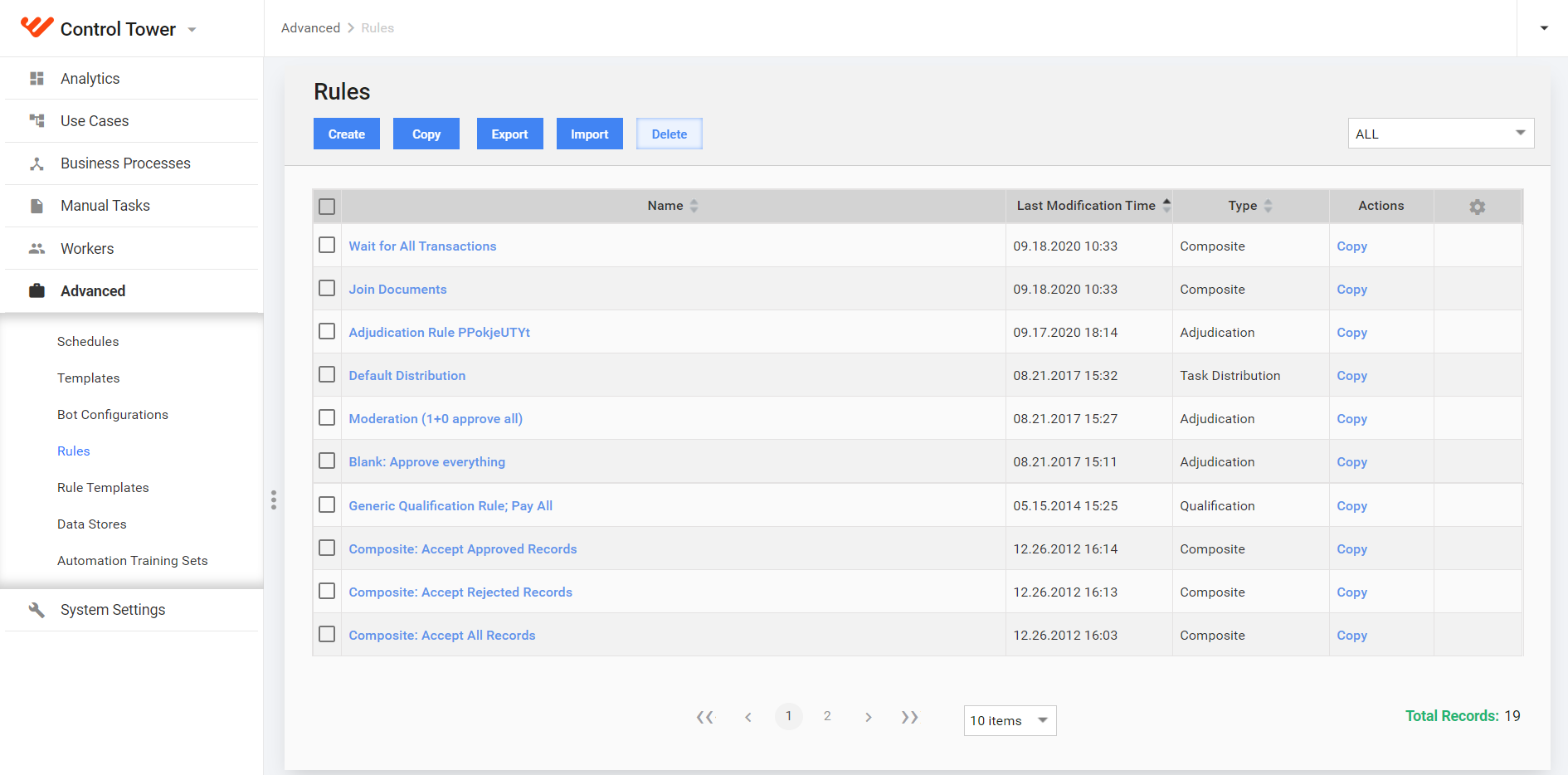This screenshot has height=775, width=1568.
Task: Select Adjudication Rule PPokjeUTYt checkbox
Action: 327,331
